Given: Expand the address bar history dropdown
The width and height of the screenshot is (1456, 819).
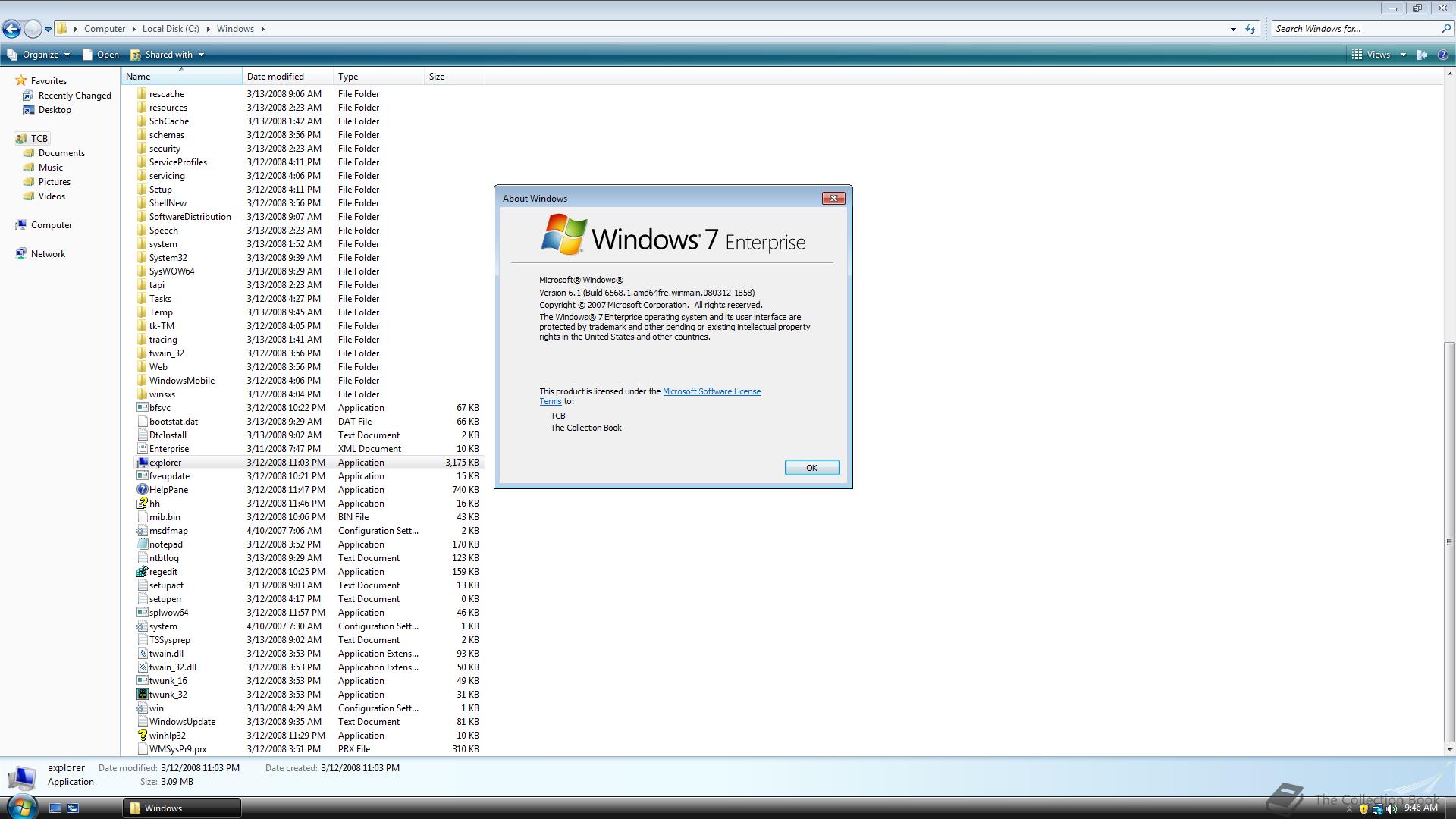Looking at the screenshot, I should (x=1233, y=29).
